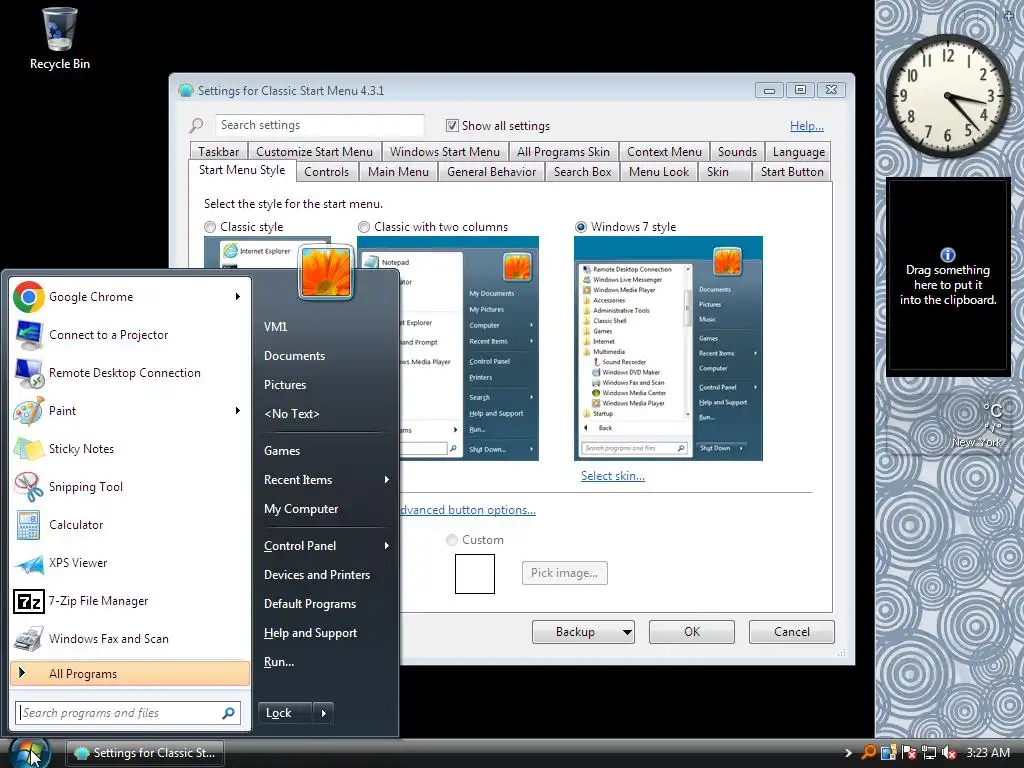Click the Remote Desktop Connection icon
The height and width of the screenshot is (768, 1024).
point(29,373)
